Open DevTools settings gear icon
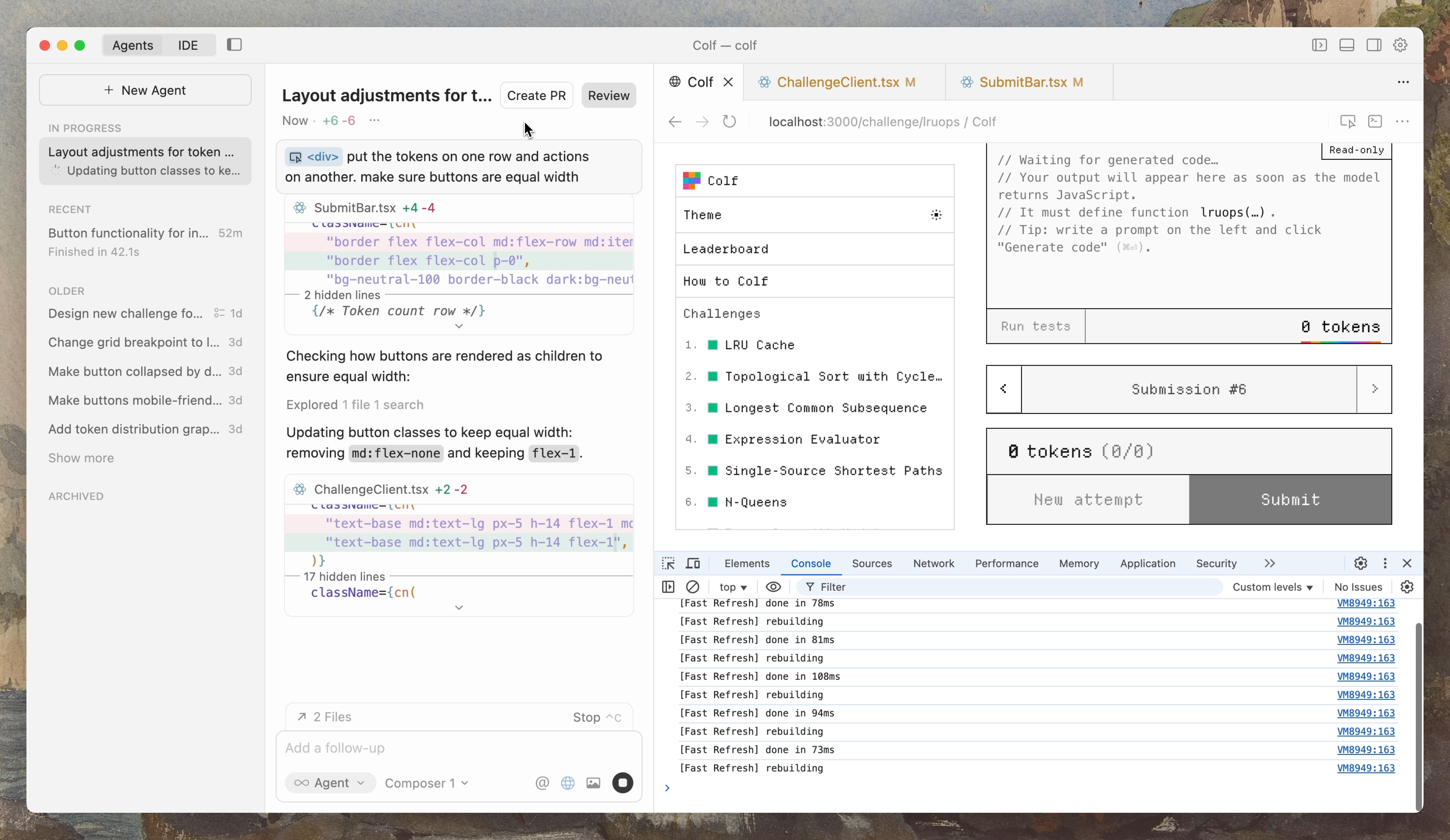This screenshot has width=1450, height=840. pos(1360,563)
